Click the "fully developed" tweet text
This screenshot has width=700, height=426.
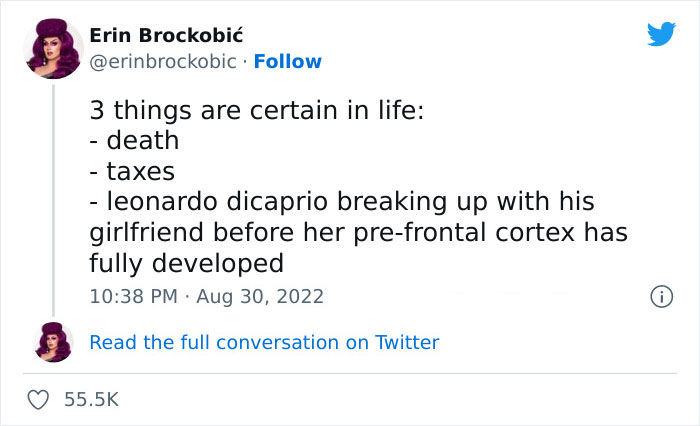tap(187, 264)
